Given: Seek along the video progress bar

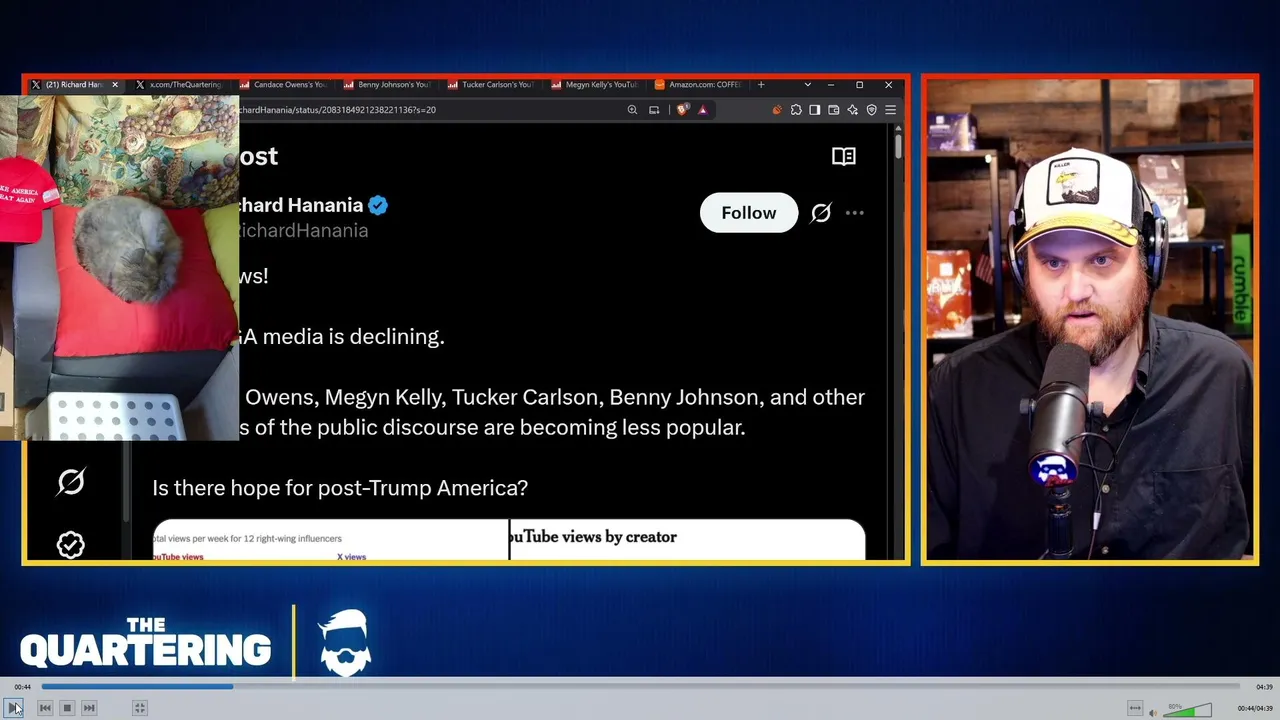Looking at the screenshot, I should click(640, 687).
